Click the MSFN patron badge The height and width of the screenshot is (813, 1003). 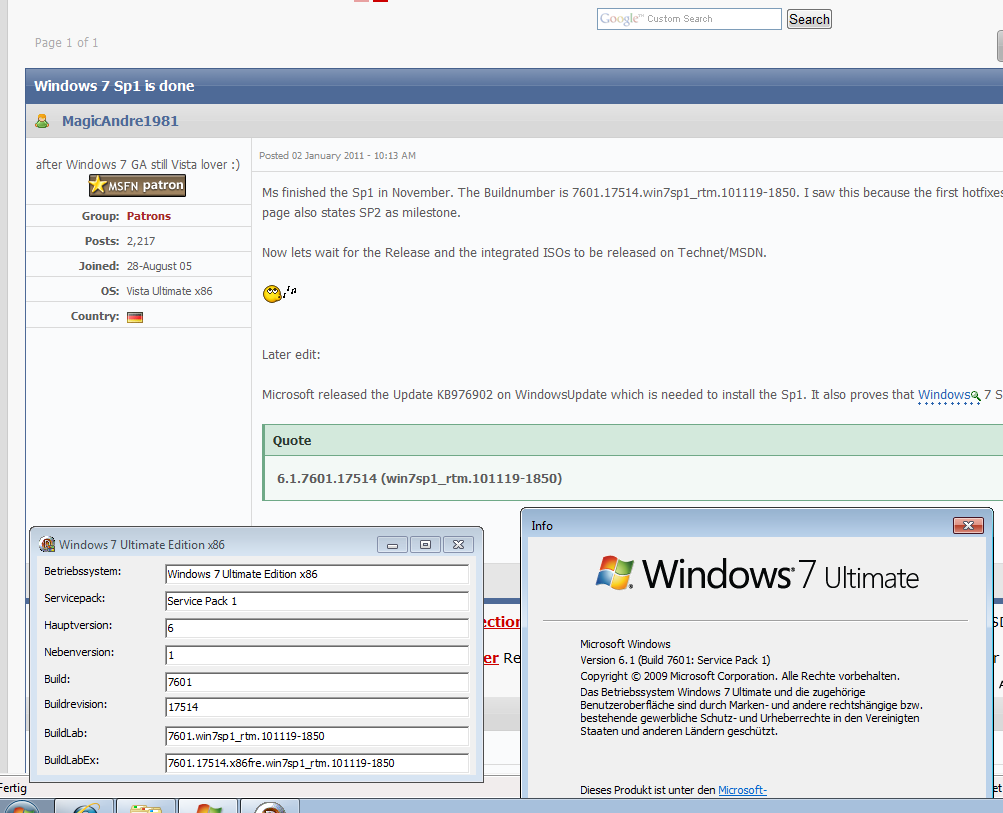pos(138,185)
